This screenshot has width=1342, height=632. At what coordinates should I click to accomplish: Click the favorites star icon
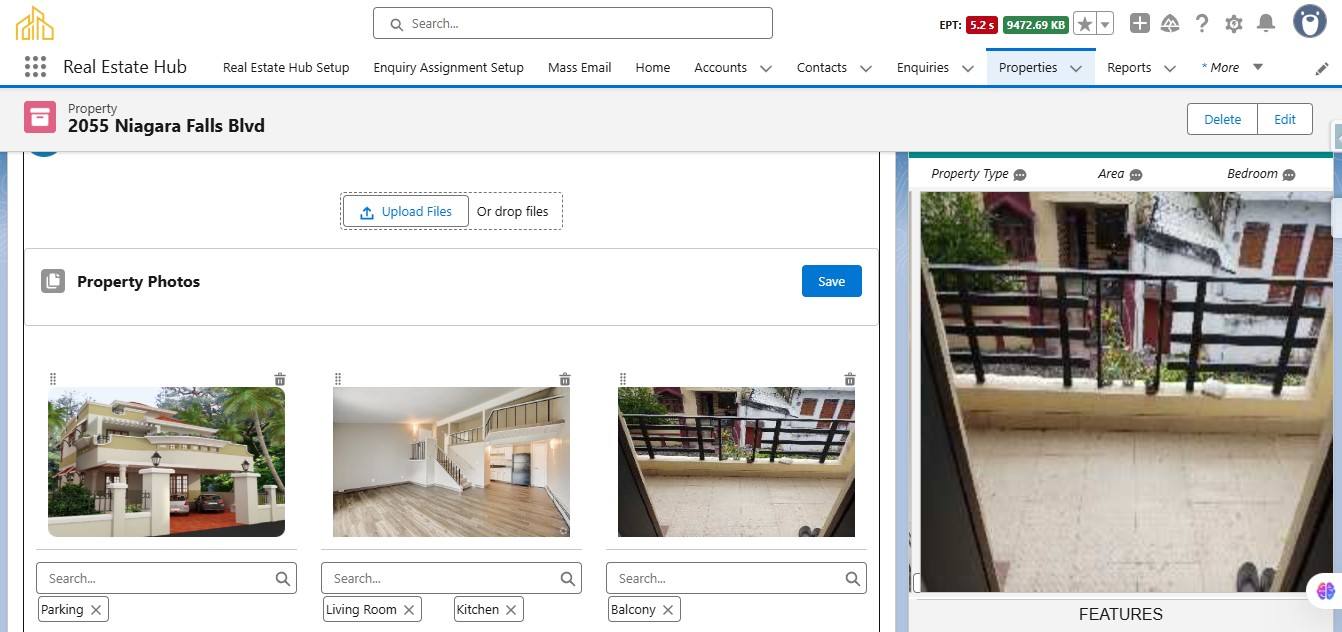tap(1085, 24)
